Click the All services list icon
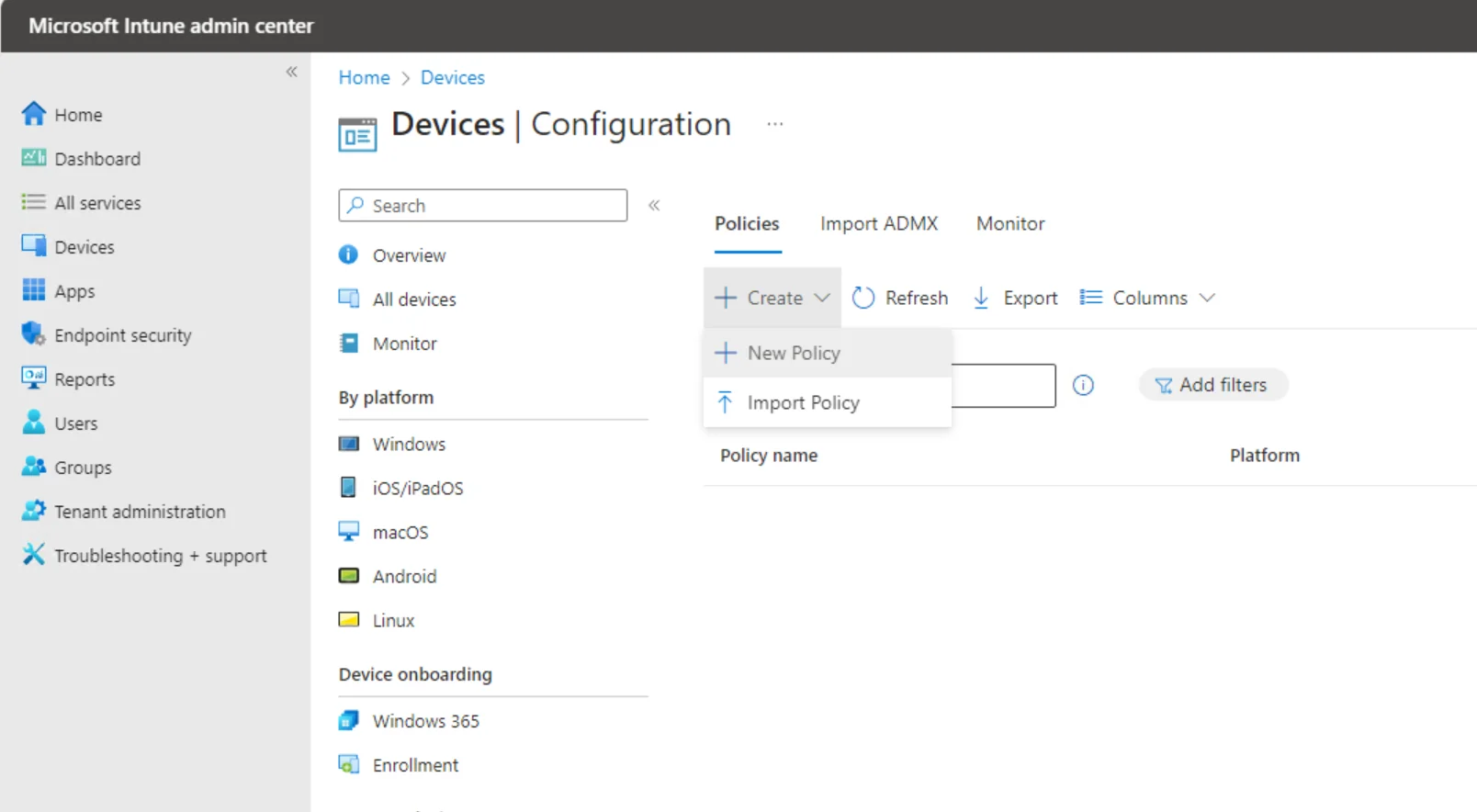The width and height of the screenshot is (1477, 812). 34,202
